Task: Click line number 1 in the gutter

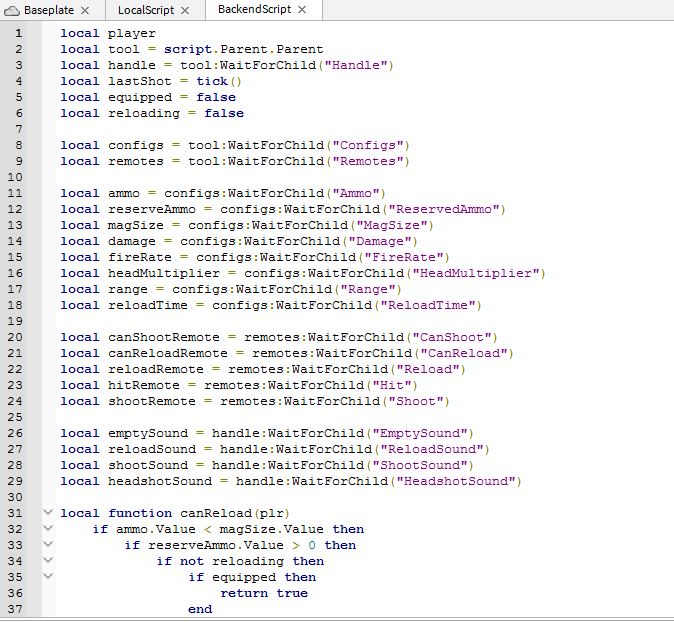Action: pyautogui.click(x=18, y=33)
